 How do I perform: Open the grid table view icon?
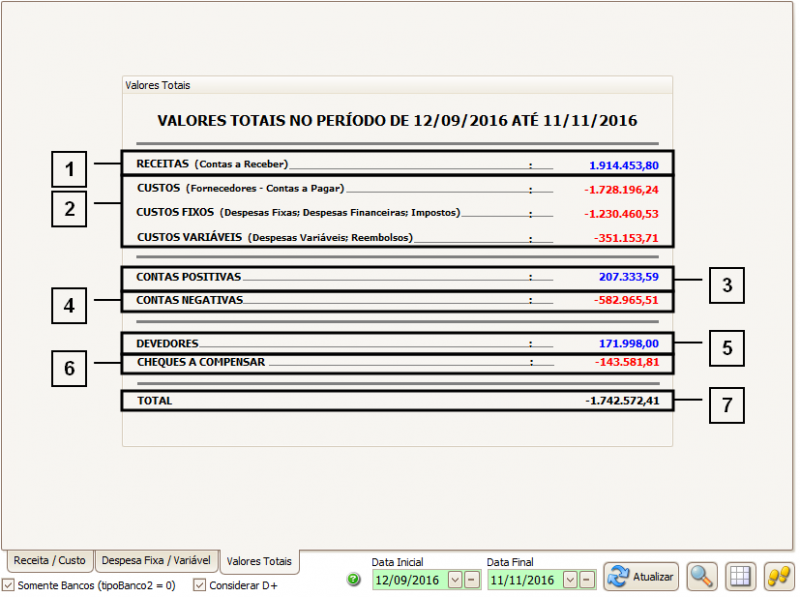740,576
